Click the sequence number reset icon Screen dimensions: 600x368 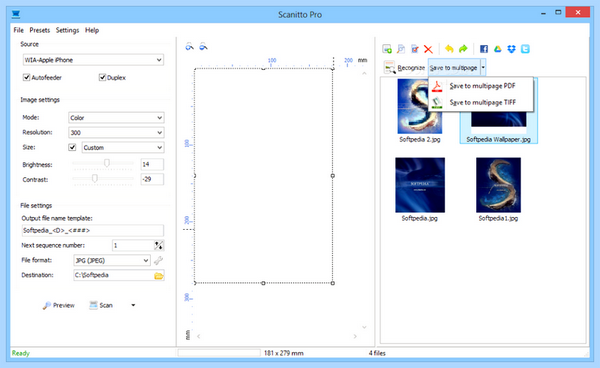[x=159, y=245]
